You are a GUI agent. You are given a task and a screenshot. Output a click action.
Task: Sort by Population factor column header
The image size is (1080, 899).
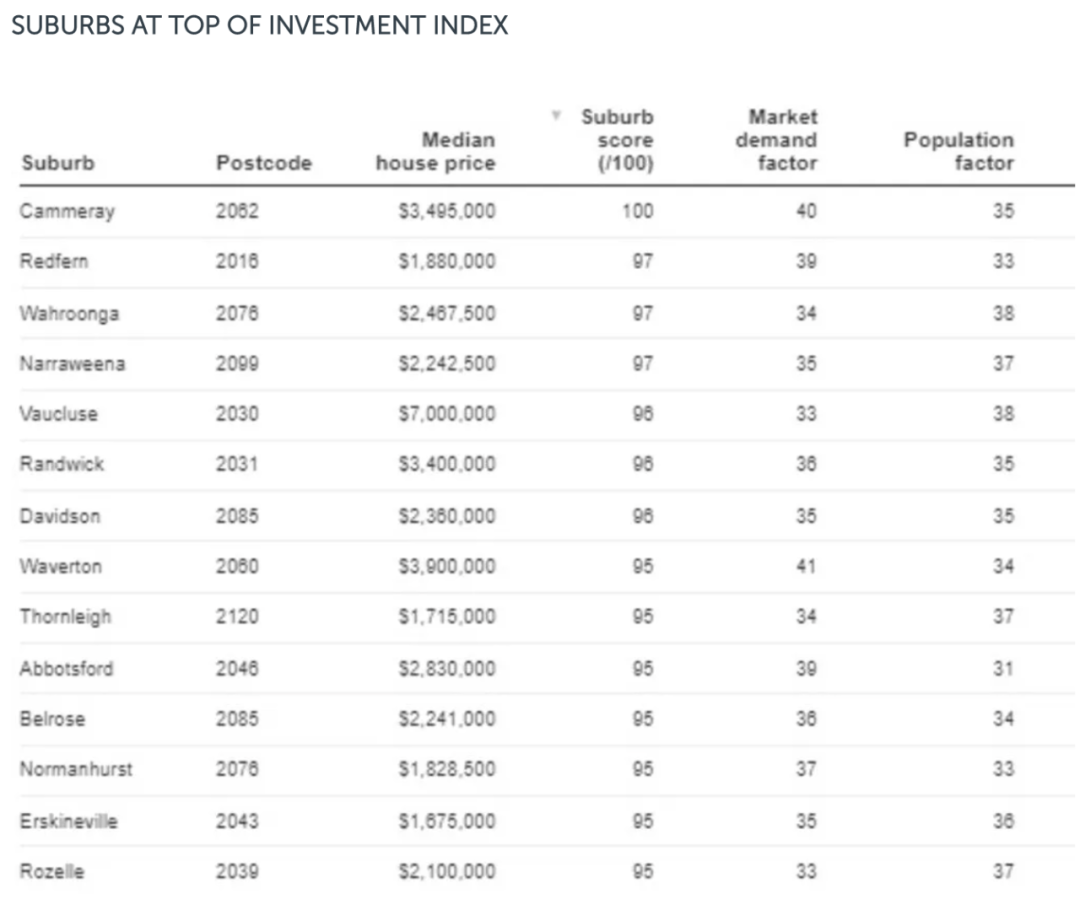(958, 151)
